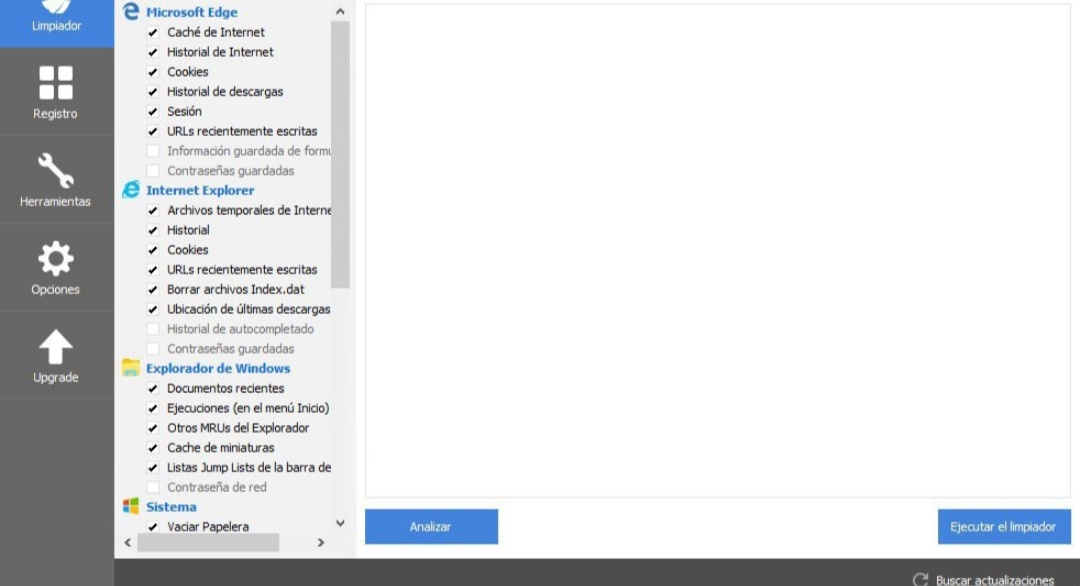Click the Sistema Windows flag icon

(x=131, y=506)
